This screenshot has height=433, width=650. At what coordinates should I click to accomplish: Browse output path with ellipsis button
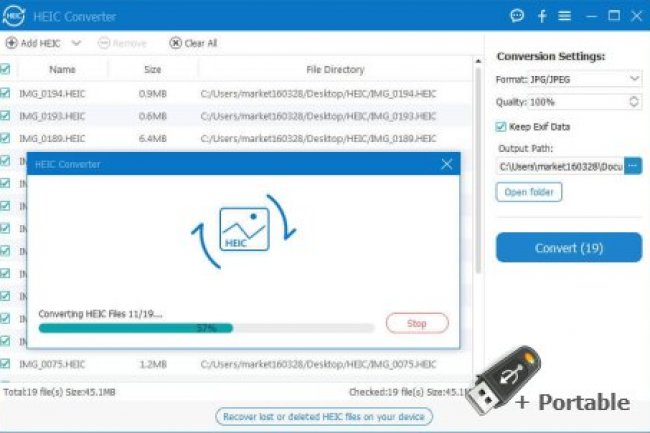coord(632,166)
